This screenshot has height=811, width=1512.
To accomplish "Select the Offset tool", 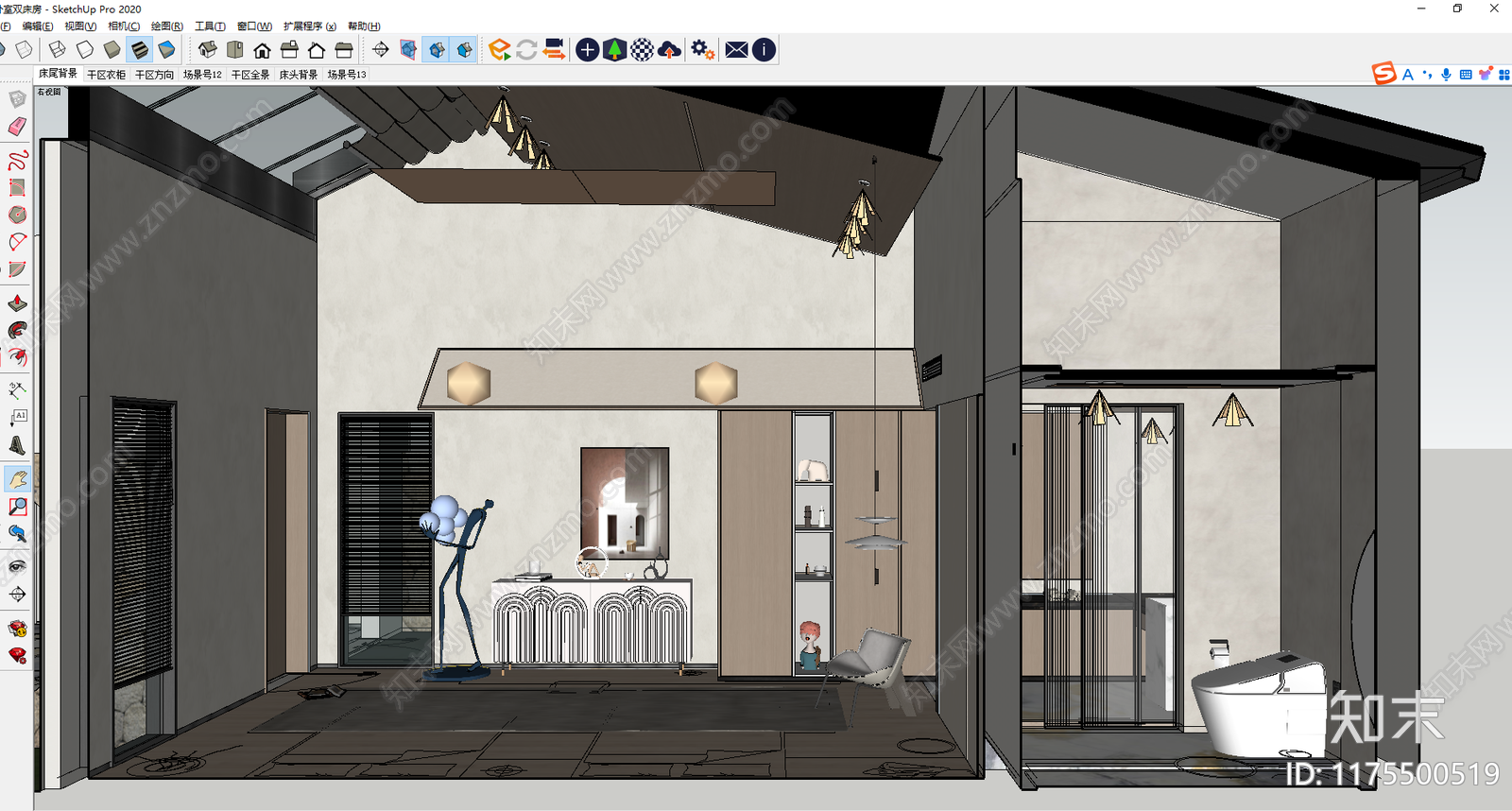I will pyautogui.click(x=17, y=357).
